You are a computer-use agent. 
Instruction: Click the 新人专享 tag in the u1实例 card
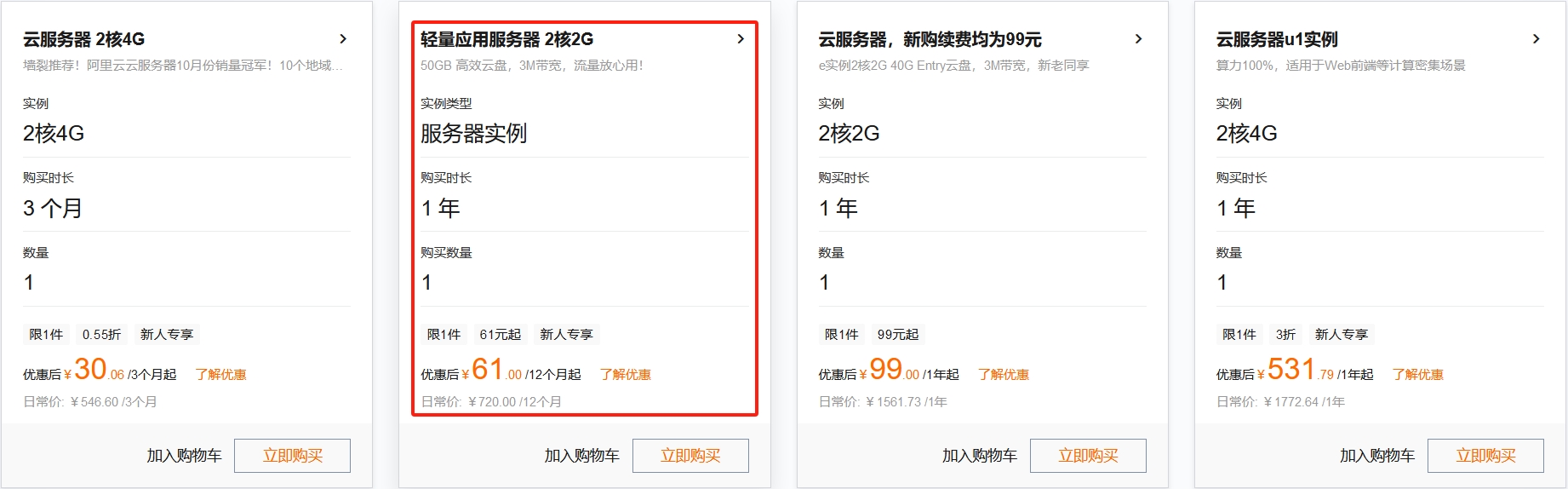click(1341, 335)
